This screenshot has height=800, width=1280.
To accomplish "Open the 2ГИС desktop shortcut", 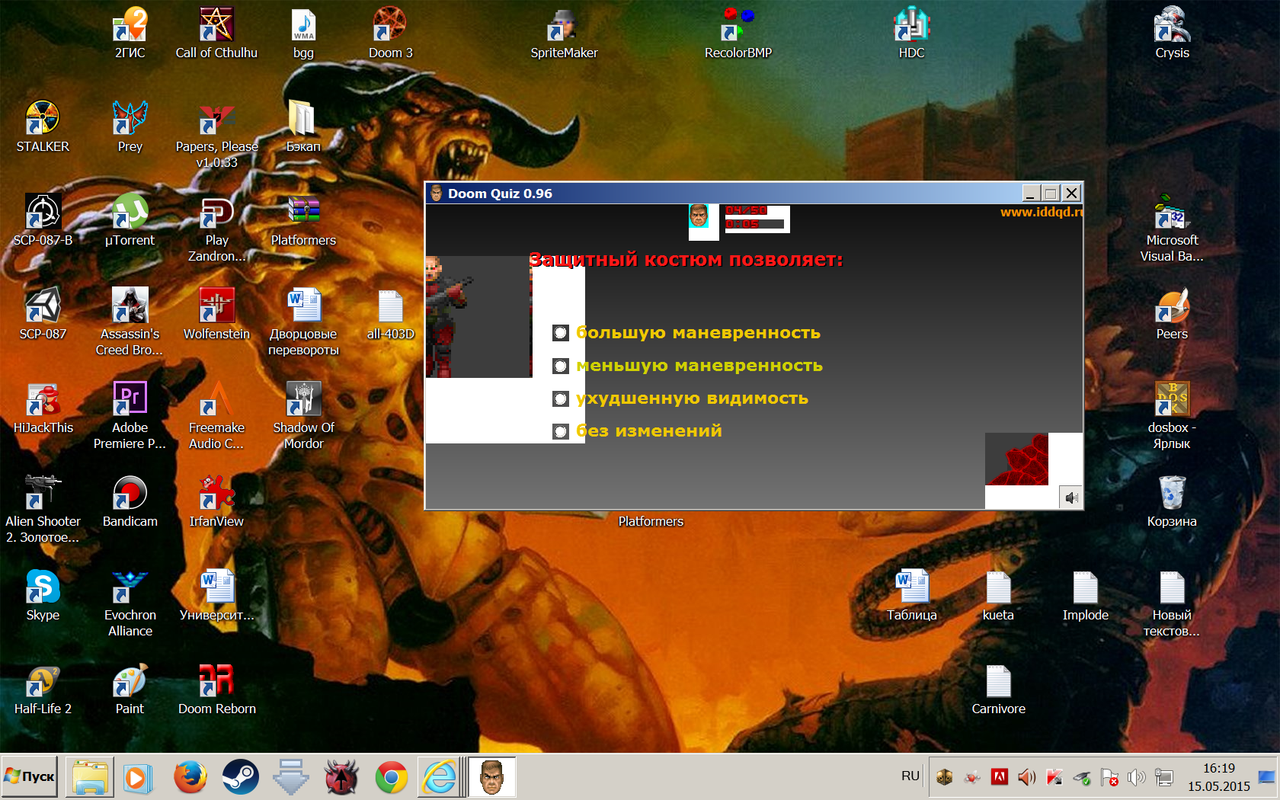I will pos(130,34).
